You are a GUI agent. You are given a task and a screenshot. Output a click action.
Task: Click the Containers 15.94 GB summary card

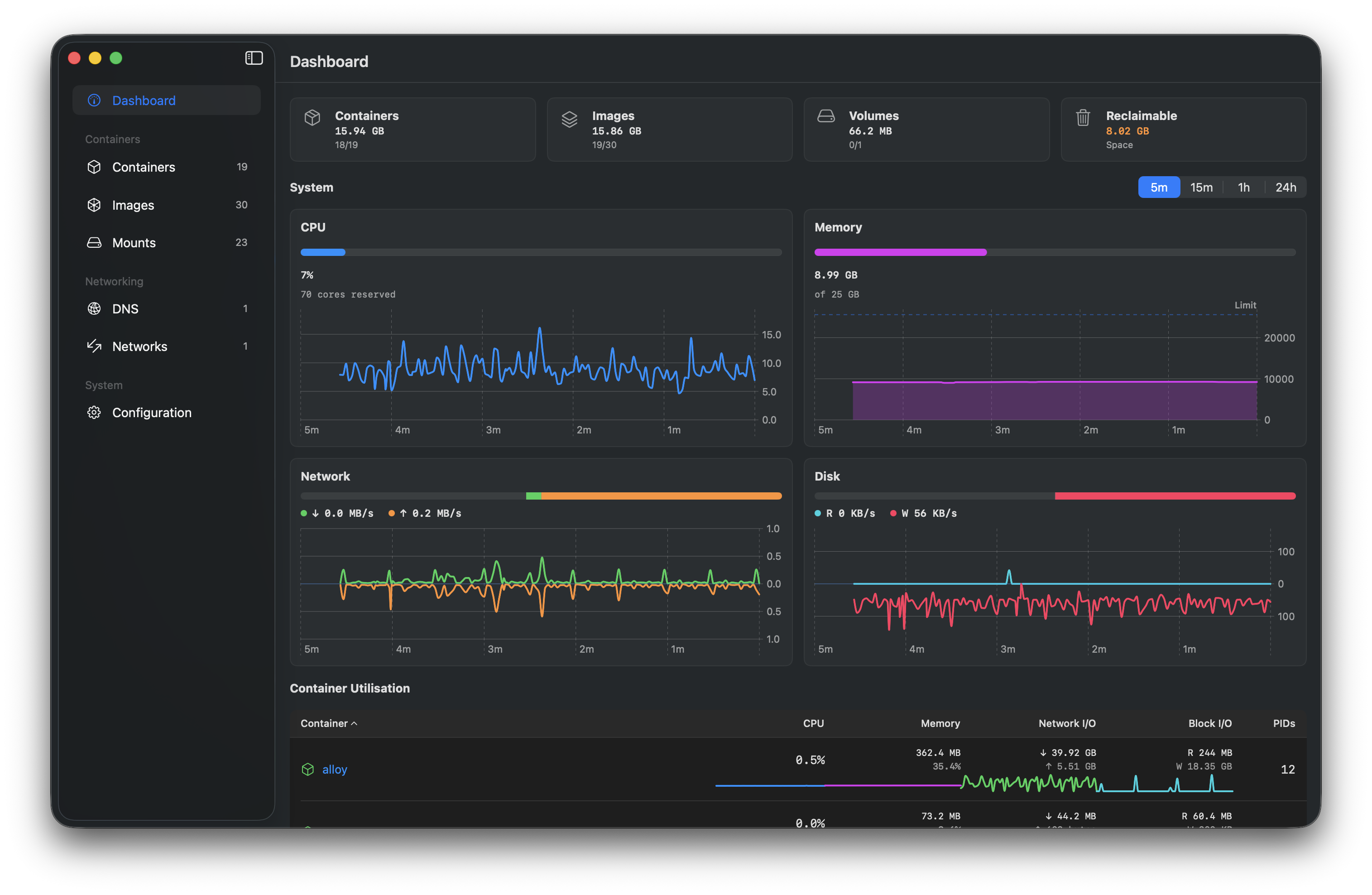point(413,129)
